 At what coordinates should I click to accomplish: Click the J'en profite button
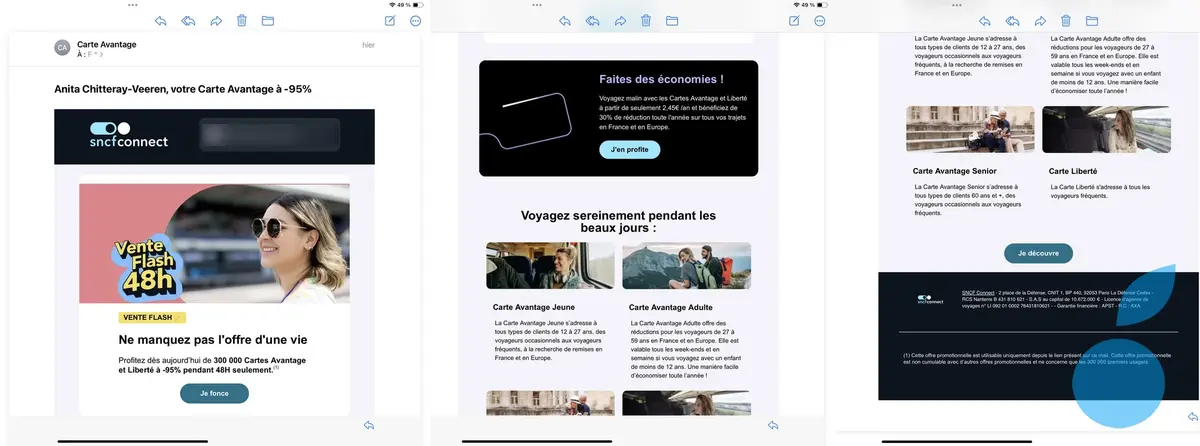[x=629, y=150]
